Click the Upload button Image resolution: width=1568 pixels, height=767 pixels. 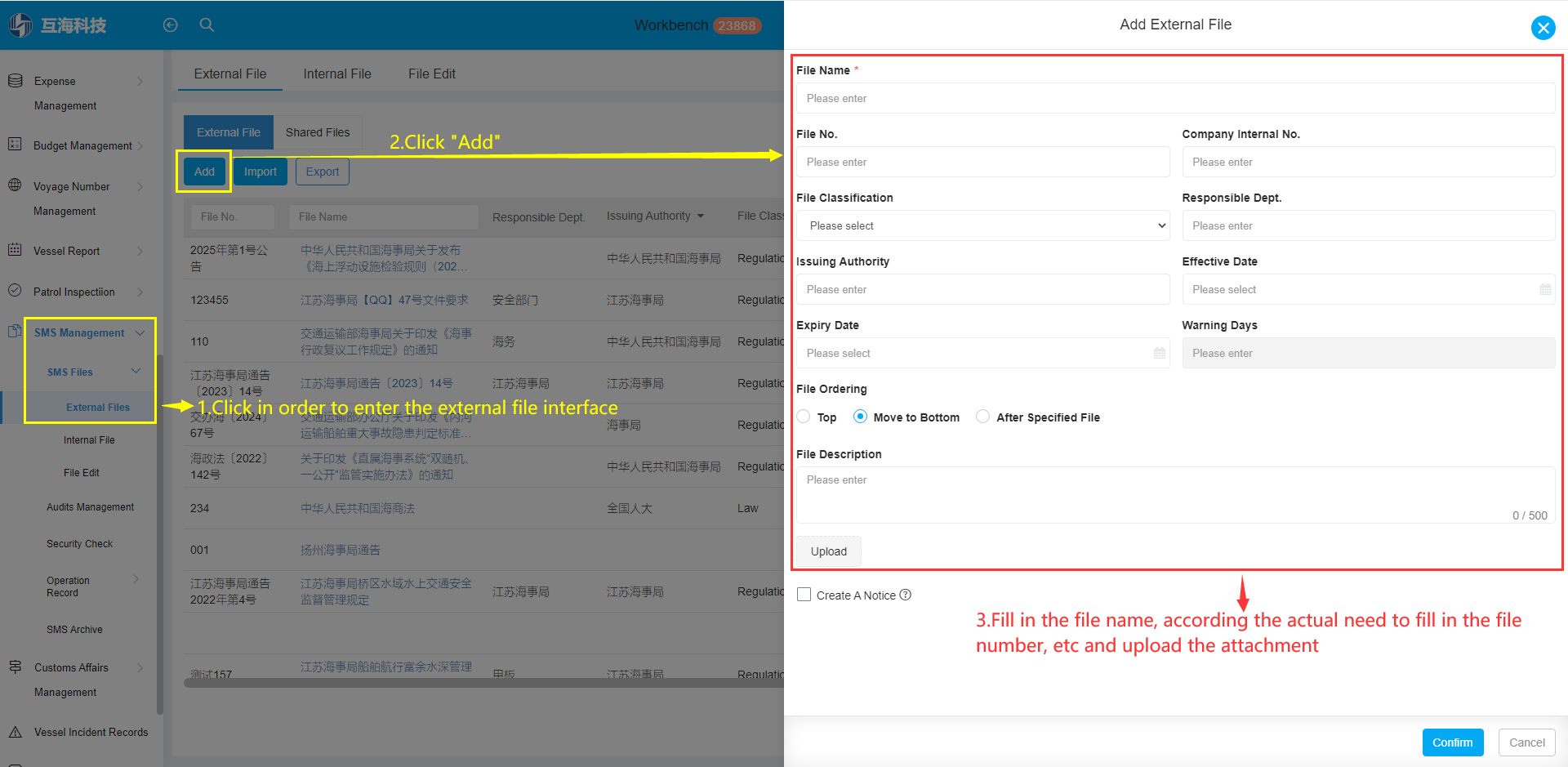829,551
